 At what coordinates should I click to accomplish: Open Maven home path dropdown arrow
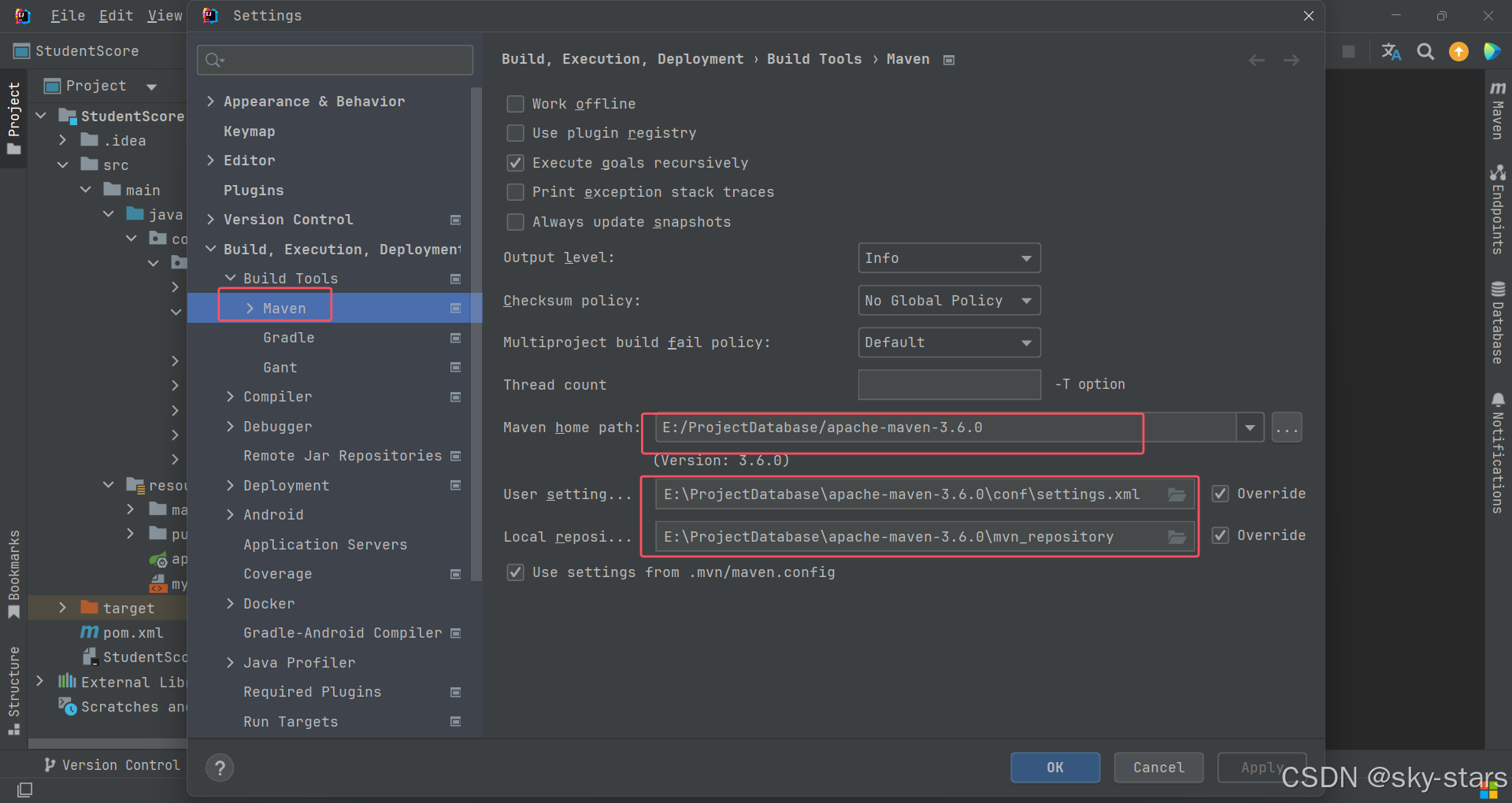point(1250,428)
